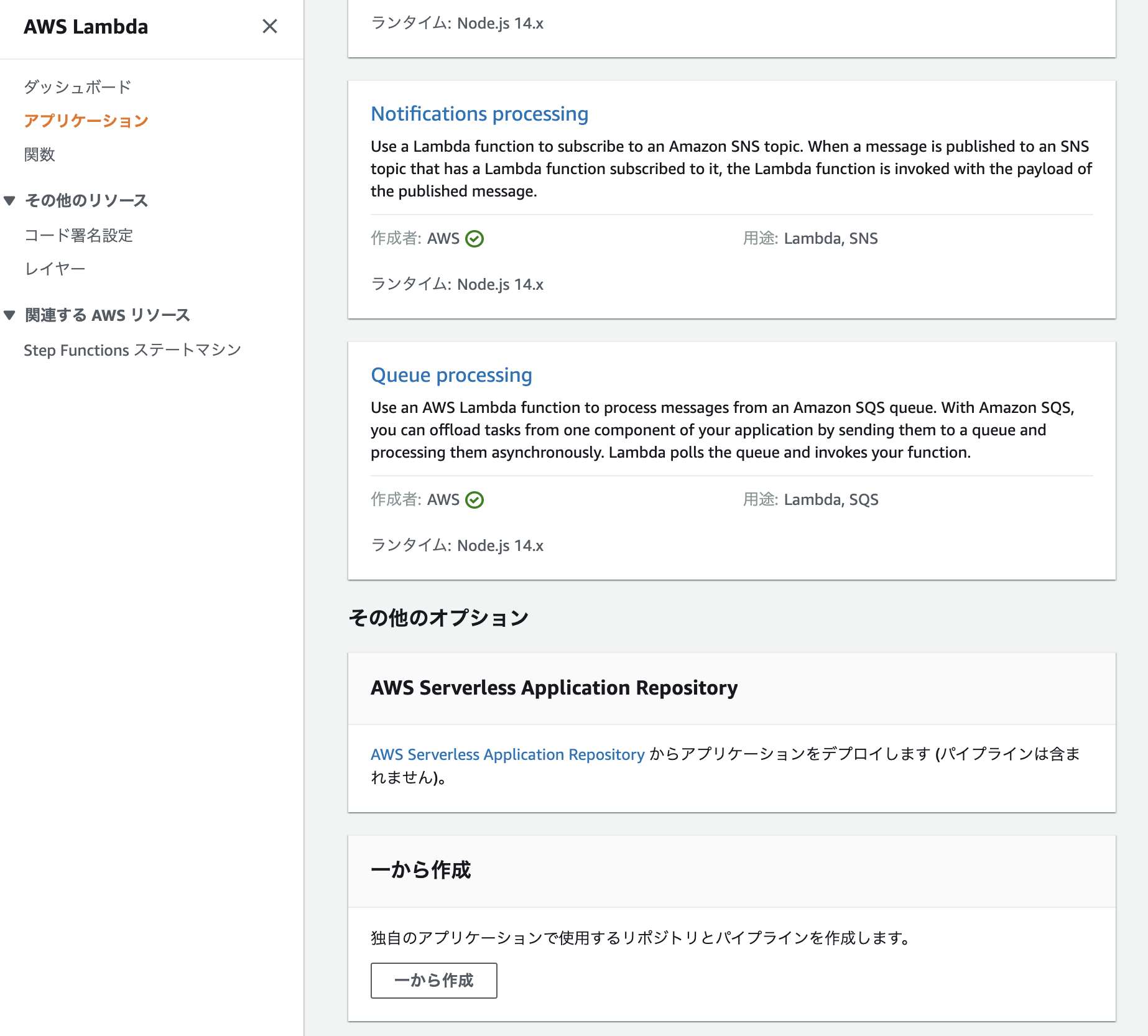Open the Queue processing template
The height and width of the screenshot is (1036, 1148).
point(451,375)
